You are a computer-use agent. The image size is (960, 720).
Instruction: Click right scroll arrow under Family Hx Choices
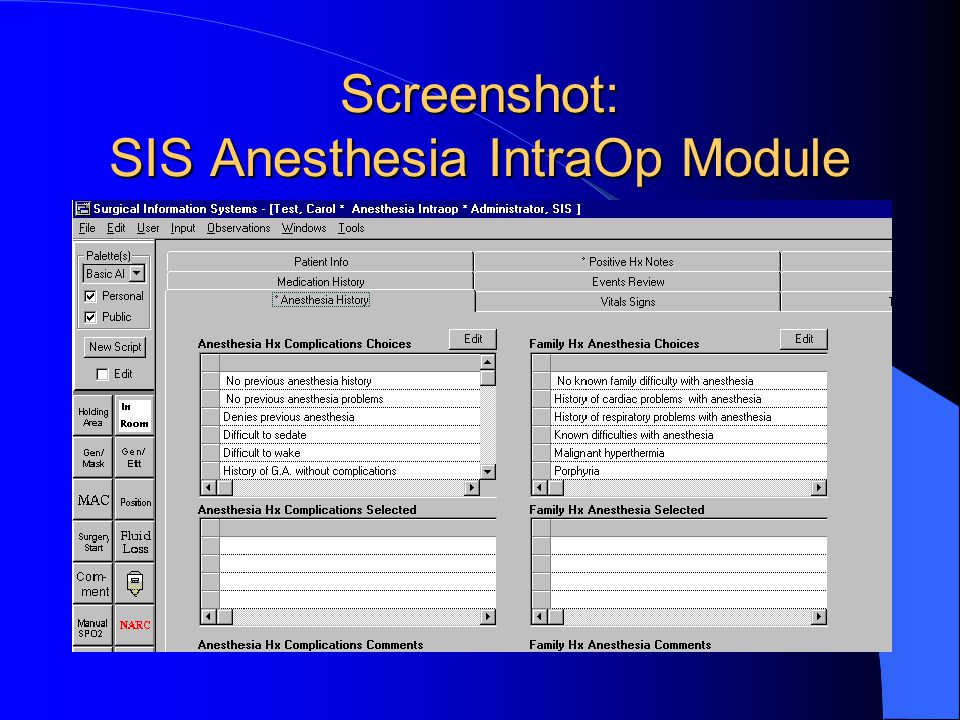pos(819,488)
